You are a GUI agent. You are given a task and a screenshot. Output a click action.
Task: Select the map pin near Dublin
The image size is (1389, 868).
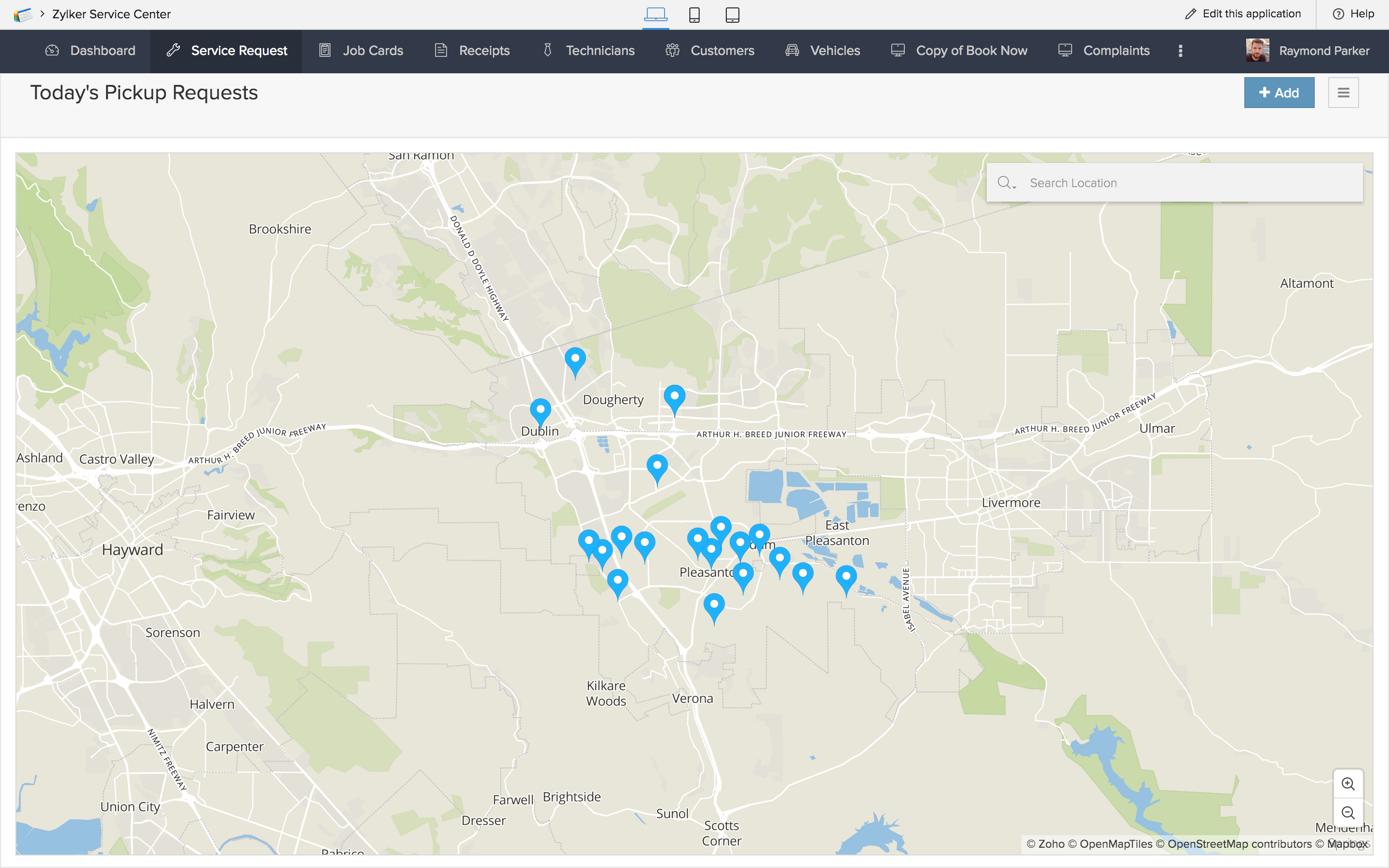pos(540,410)
